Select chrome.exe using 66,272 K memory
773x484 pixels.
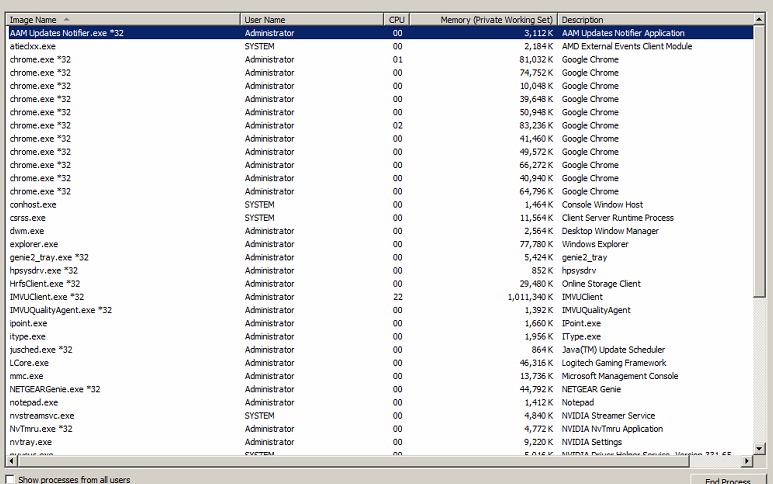pyautogui.click(x=380, y=165)
